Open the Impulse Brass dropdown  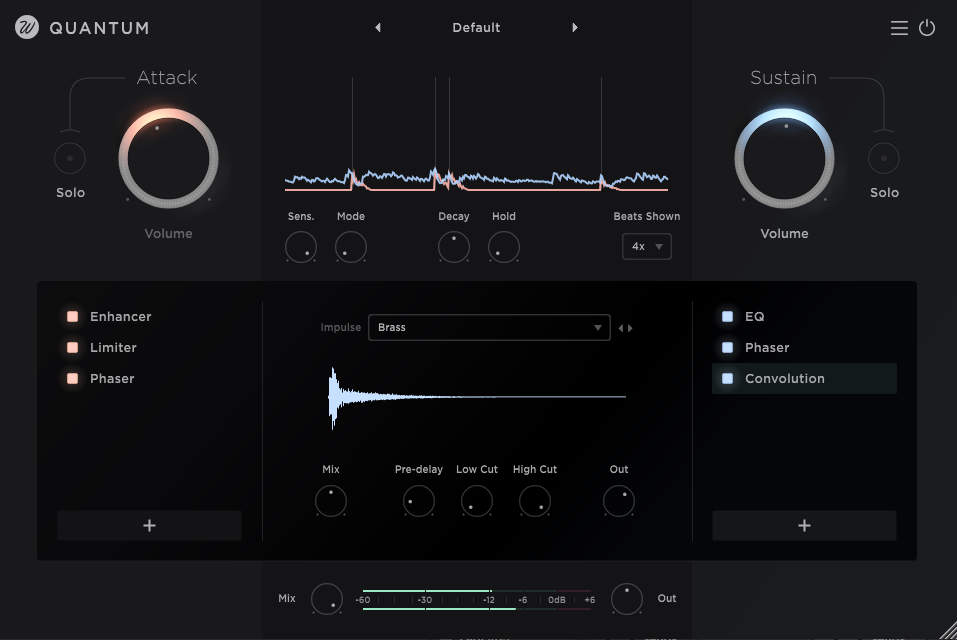(489, 328)
